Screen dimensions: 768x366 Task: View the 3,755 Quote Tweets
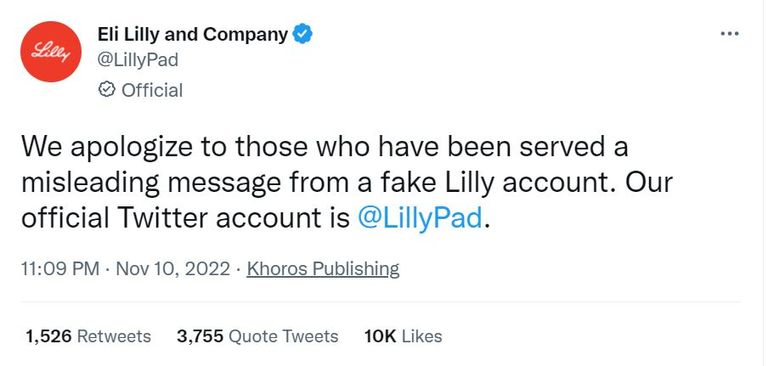pos(257,336)
